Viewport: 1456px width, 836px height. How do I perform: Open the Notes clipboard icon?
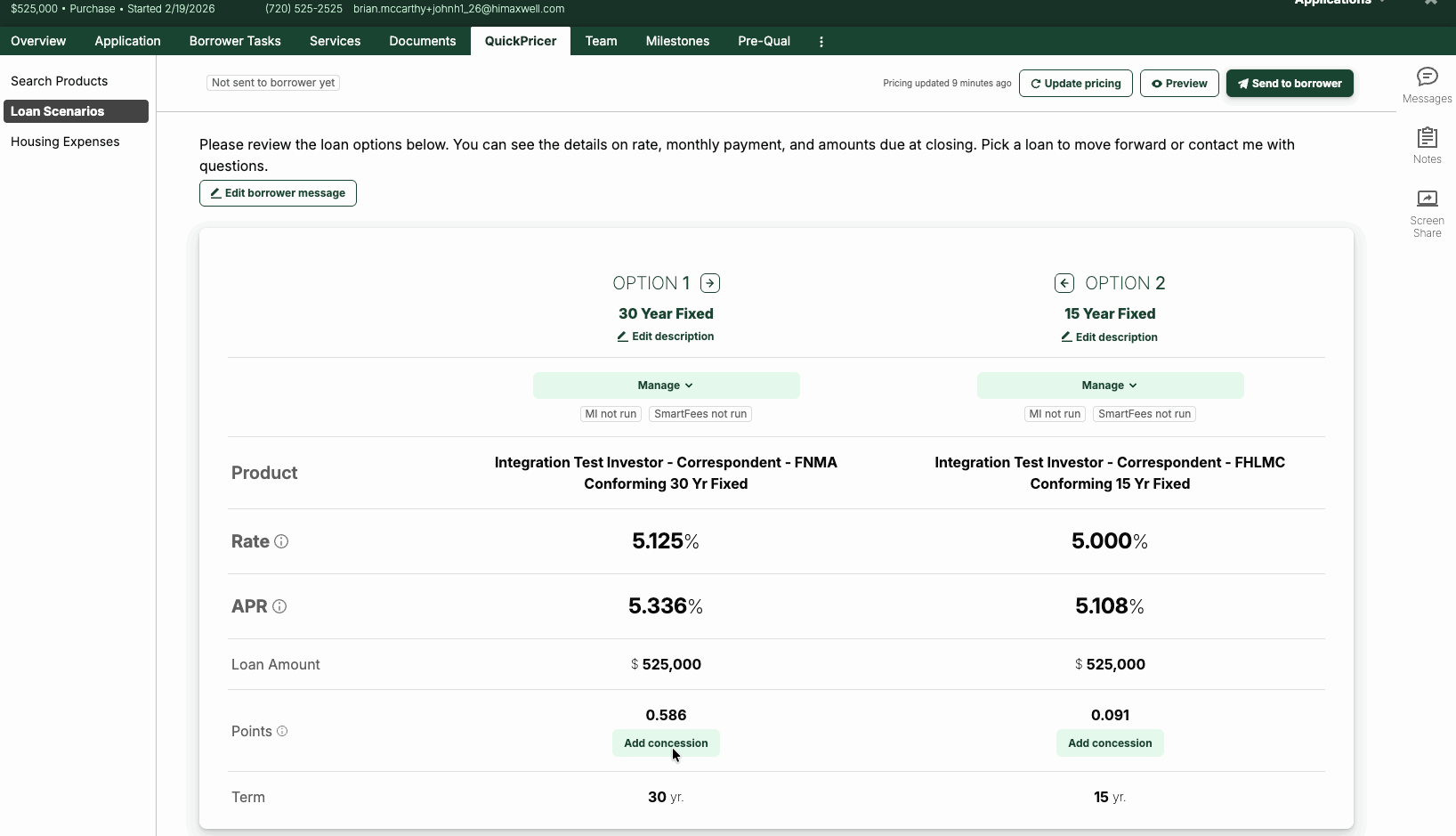(x=1427, y=138)
